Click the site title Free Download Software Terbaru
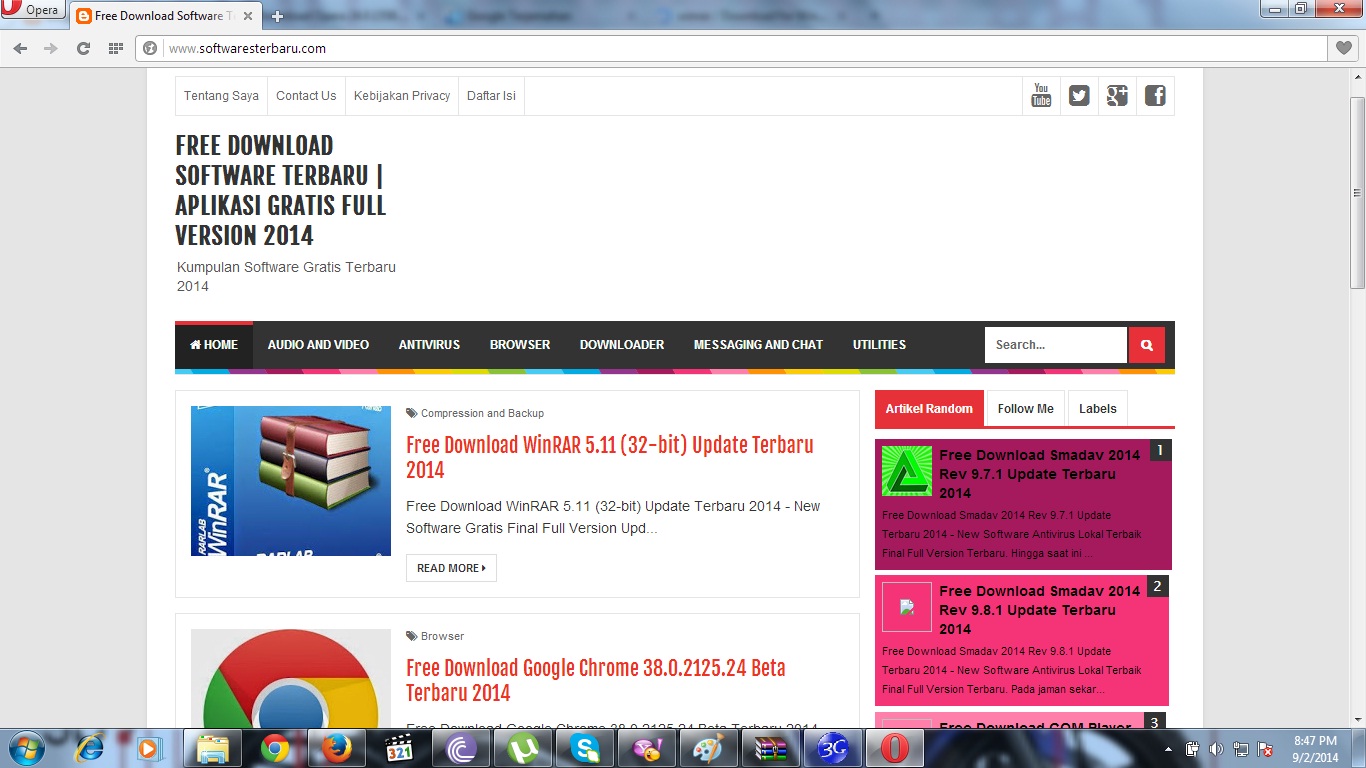Viewport: 1366px width, 768px height. point(280,191)
